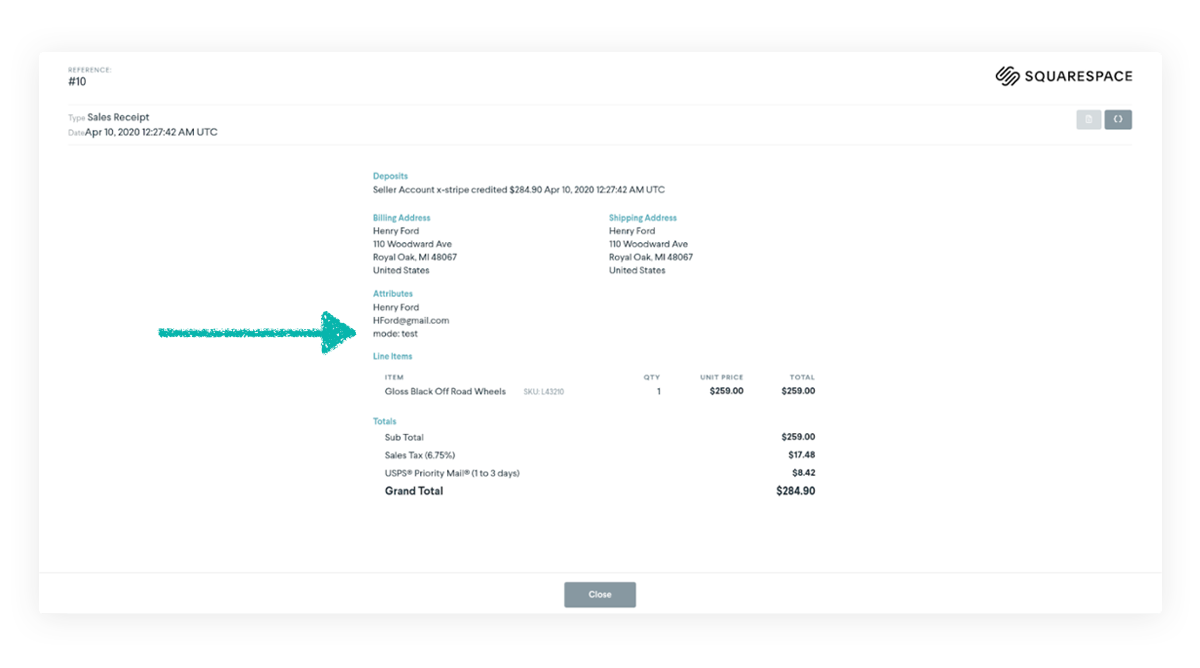
Task: Click the Deposits section heading
Action: (390, 176)
